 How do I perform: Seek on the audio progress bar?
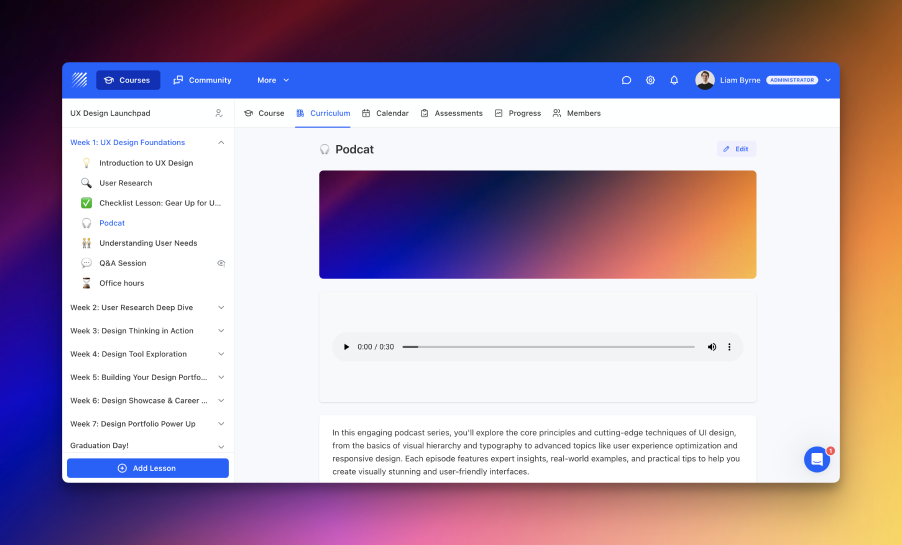(548, 347)
